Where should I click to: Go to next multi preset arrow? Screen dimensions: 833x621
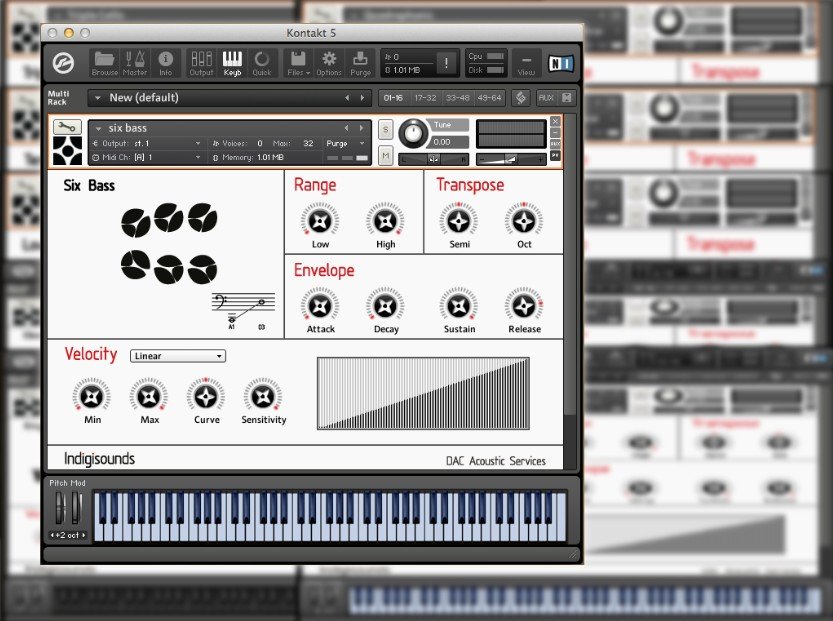click(x=362, y=98)
